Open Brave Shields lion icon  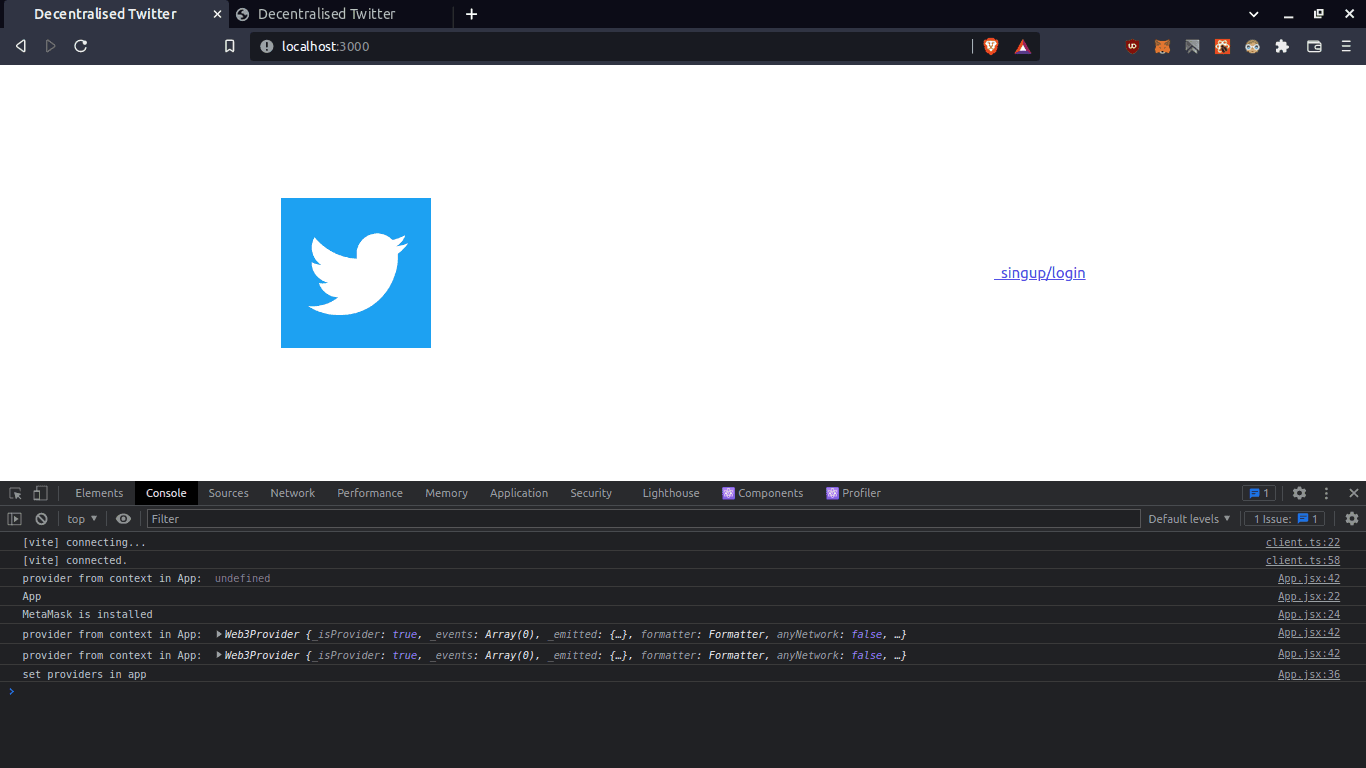tap(991, 46)
